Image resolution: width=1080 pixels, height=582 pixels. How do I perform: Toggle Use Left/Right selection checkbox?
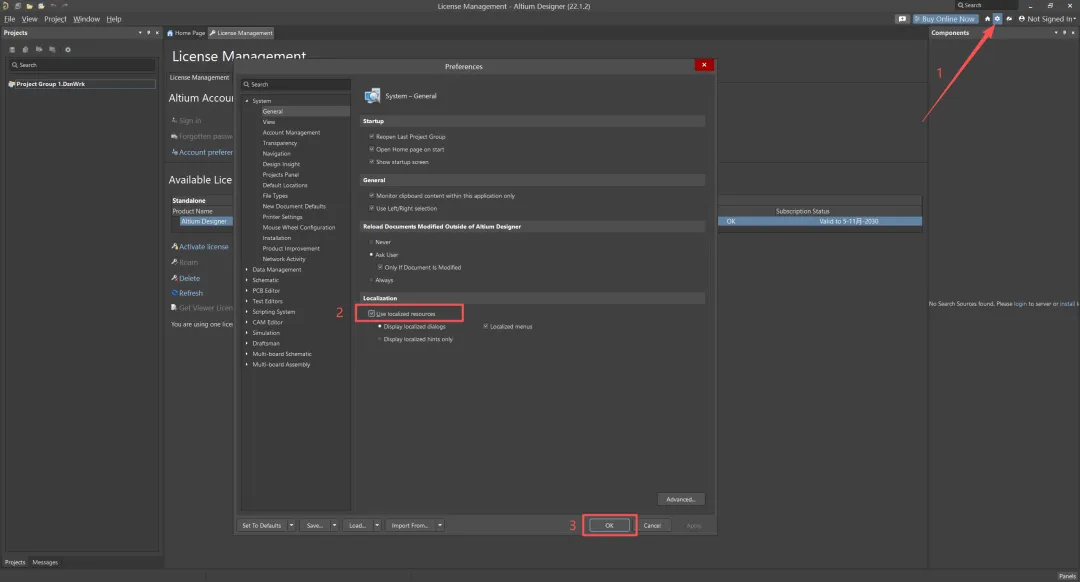371,208
